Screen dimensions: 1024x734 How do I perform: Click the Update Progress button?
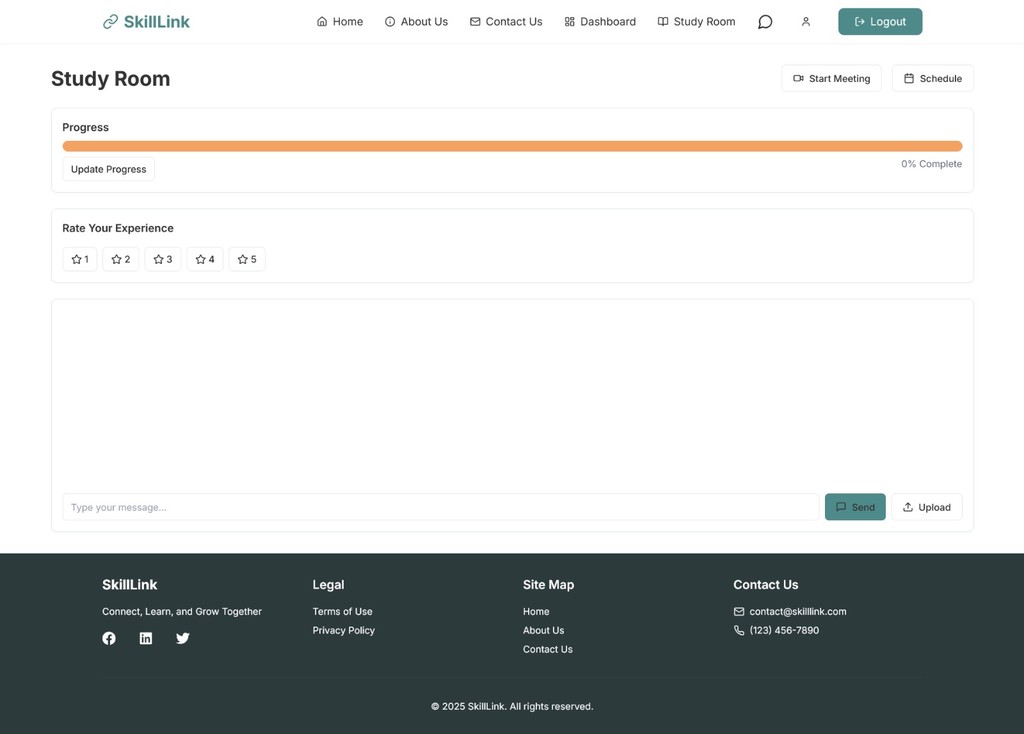tap(108, 169)
